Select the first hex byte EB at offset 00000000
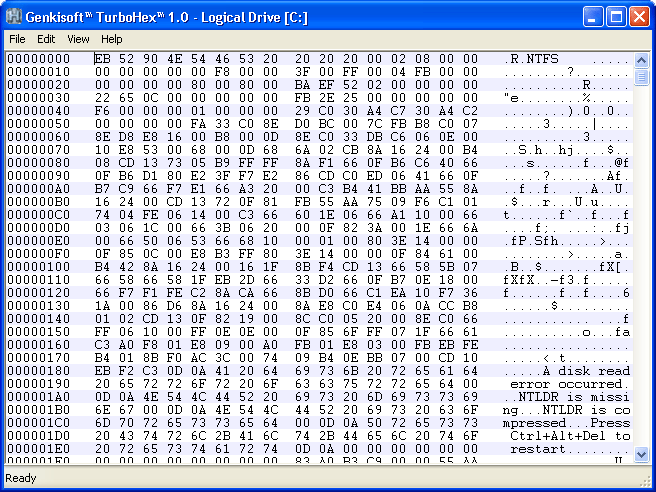656x492 pixels. (x=103, y=59)
